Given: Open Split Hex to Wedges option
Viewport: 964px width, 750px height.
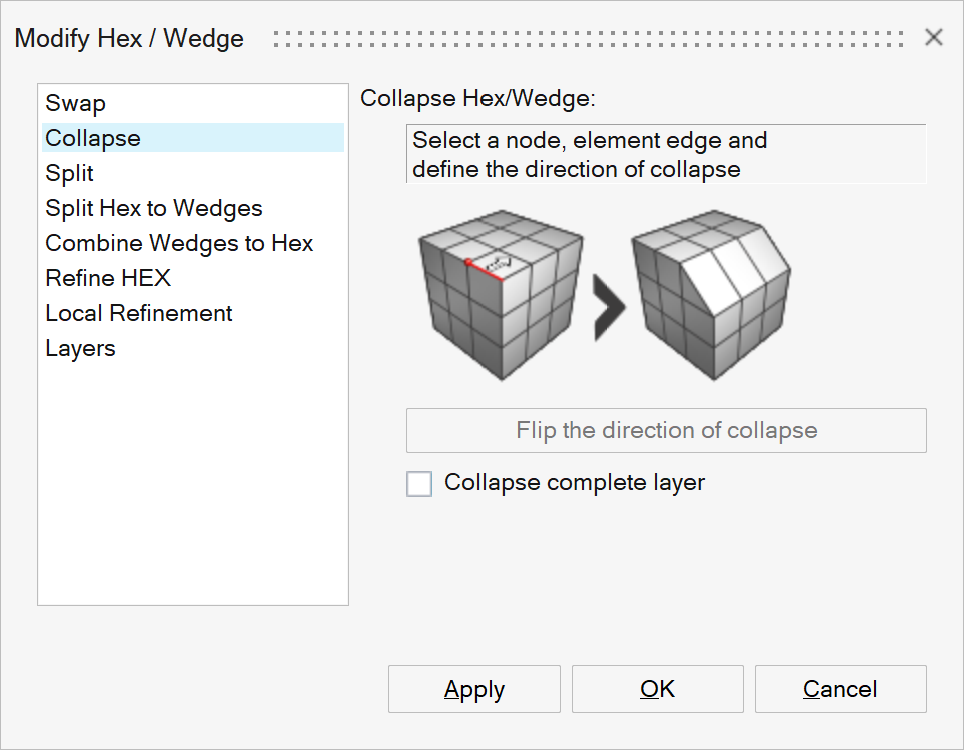Looking at the screenshot, I should (x=154, y=208).
